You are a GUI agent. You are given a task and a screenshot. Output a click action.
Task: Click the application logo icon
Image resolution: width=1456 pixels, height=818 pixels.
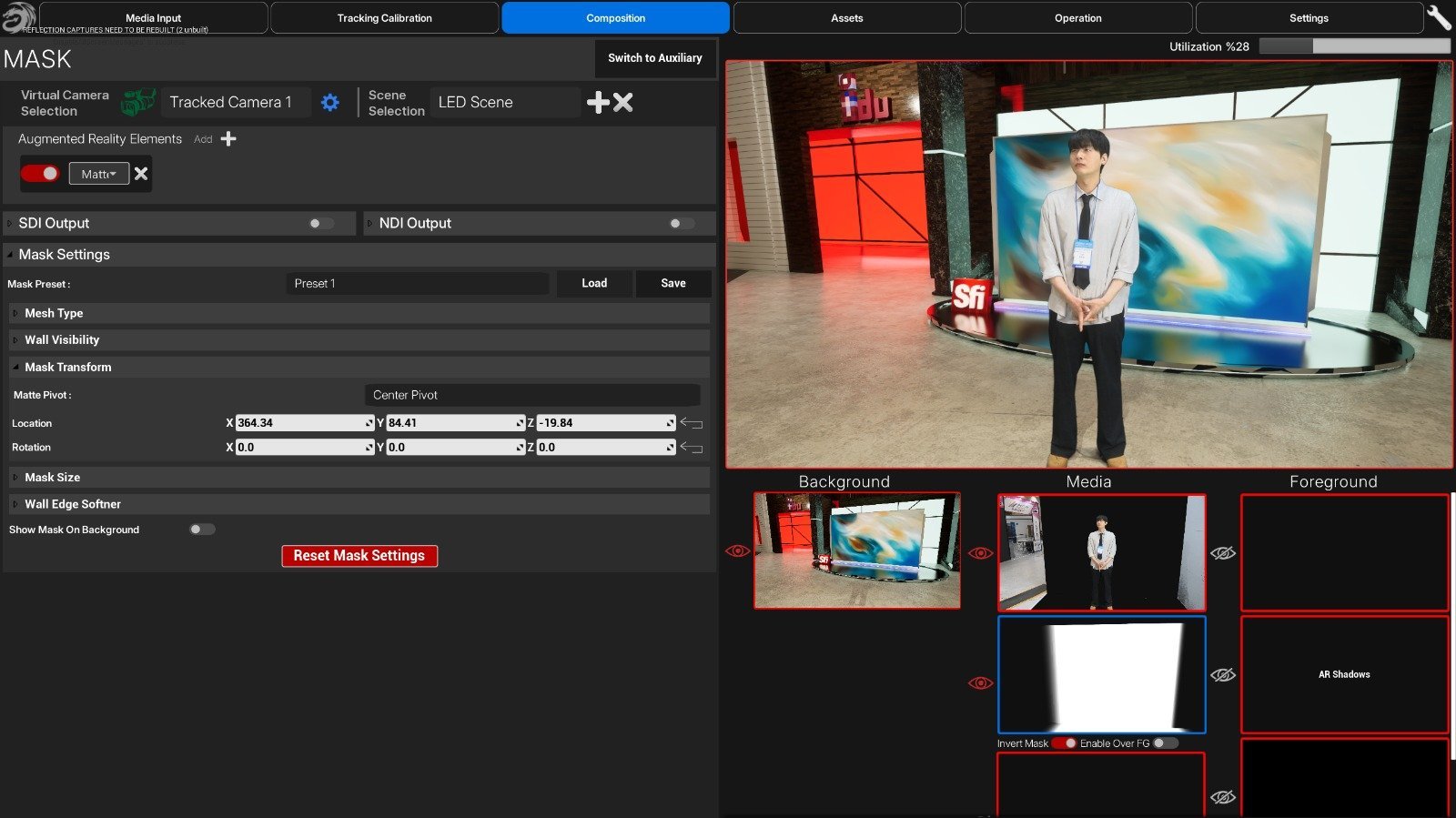tap(18, 17)
